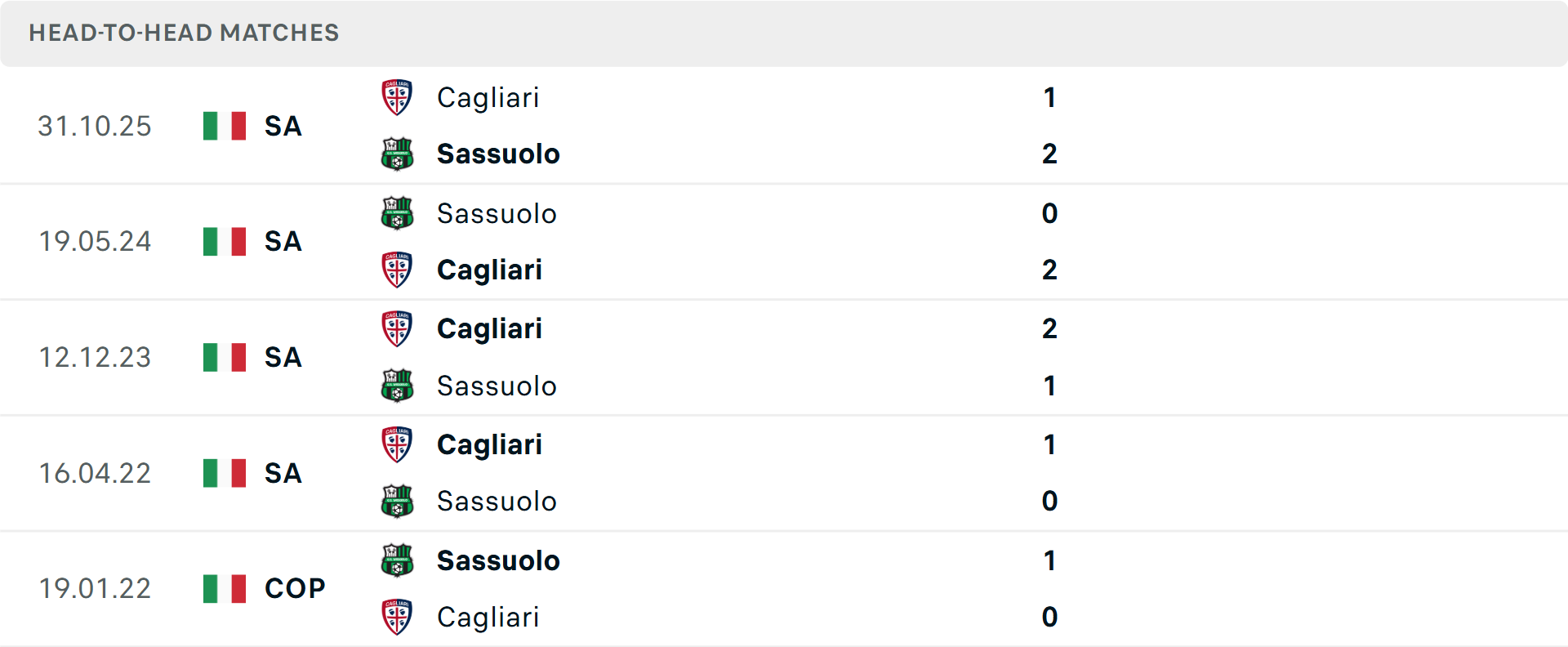Select the date 19.01.22

(95, 587)
